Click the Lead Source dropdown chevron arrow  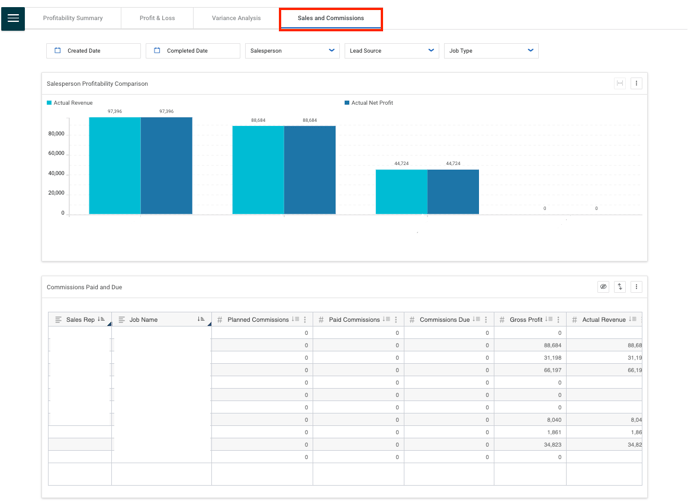click(431, 50)
